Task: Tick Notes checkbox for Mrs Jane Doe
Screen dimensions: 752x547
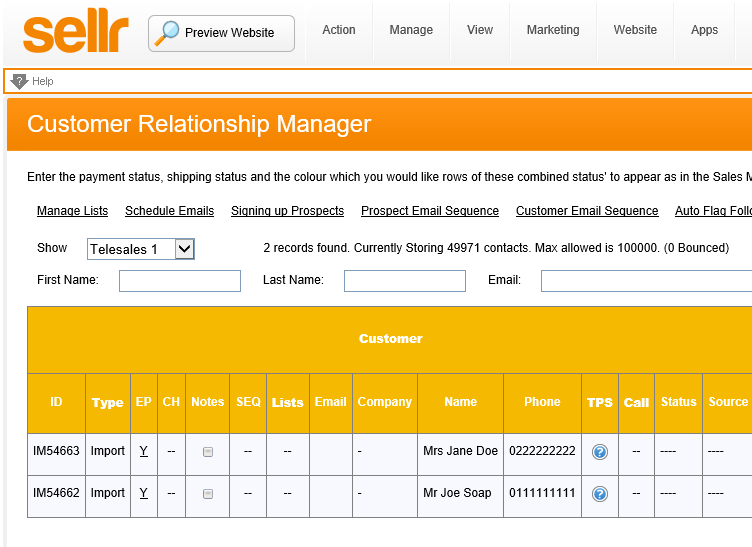Action: pyautogui.click(x=208, y=452)
